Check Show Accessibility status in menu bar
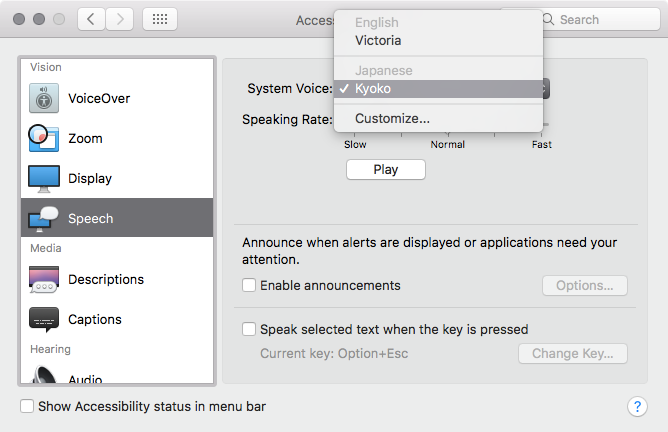 coord(27,406)
